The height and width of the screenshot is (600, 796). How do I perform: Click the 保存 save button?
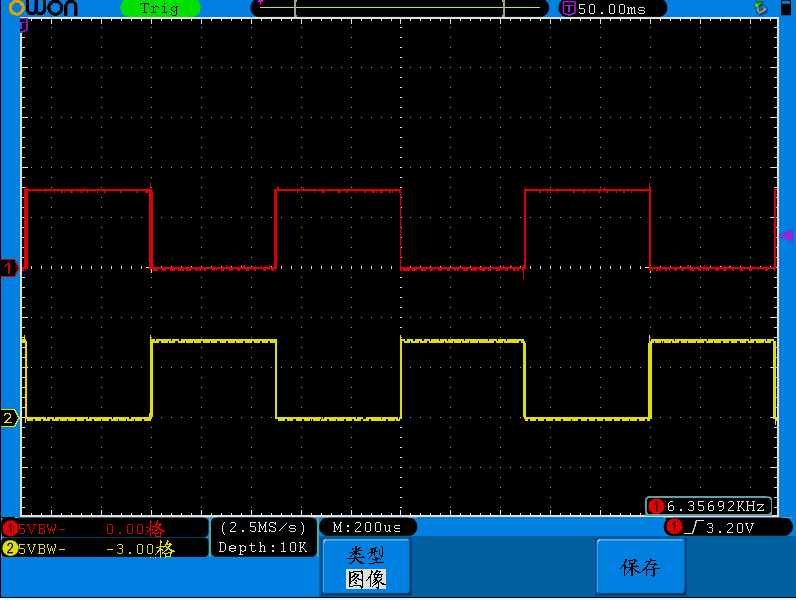641,567
